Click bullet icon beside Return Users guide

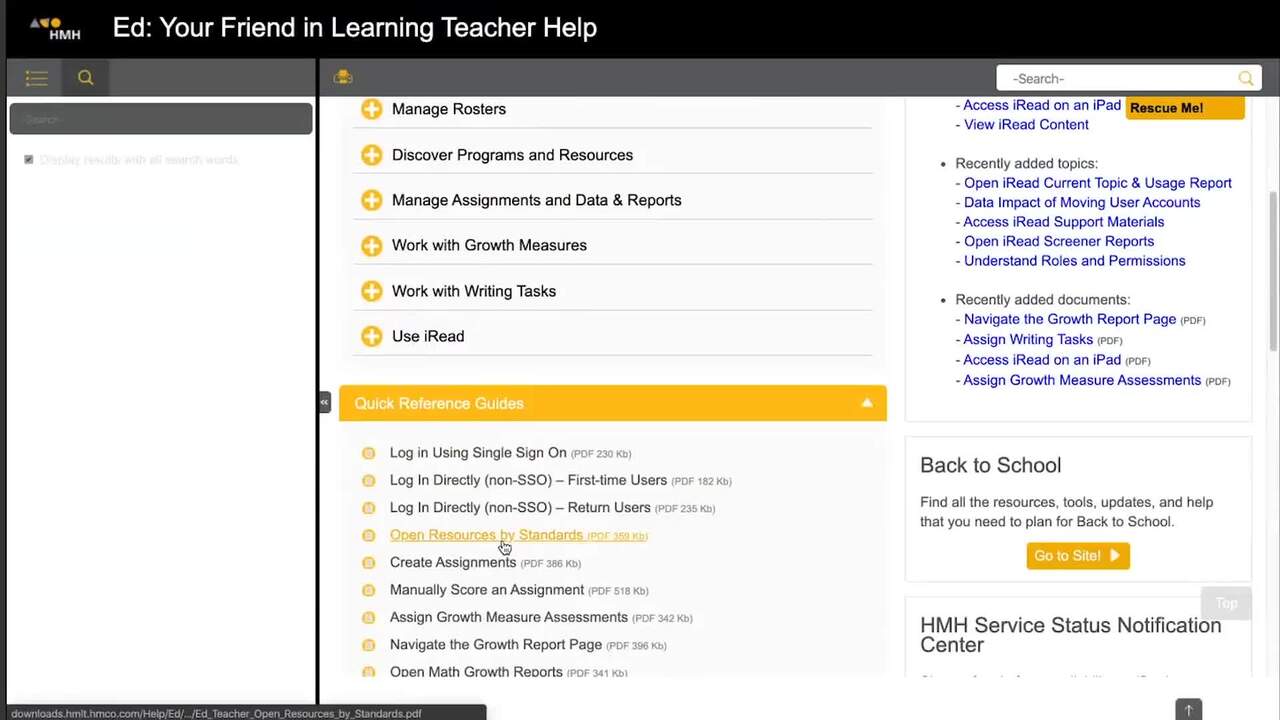point(368,508)
